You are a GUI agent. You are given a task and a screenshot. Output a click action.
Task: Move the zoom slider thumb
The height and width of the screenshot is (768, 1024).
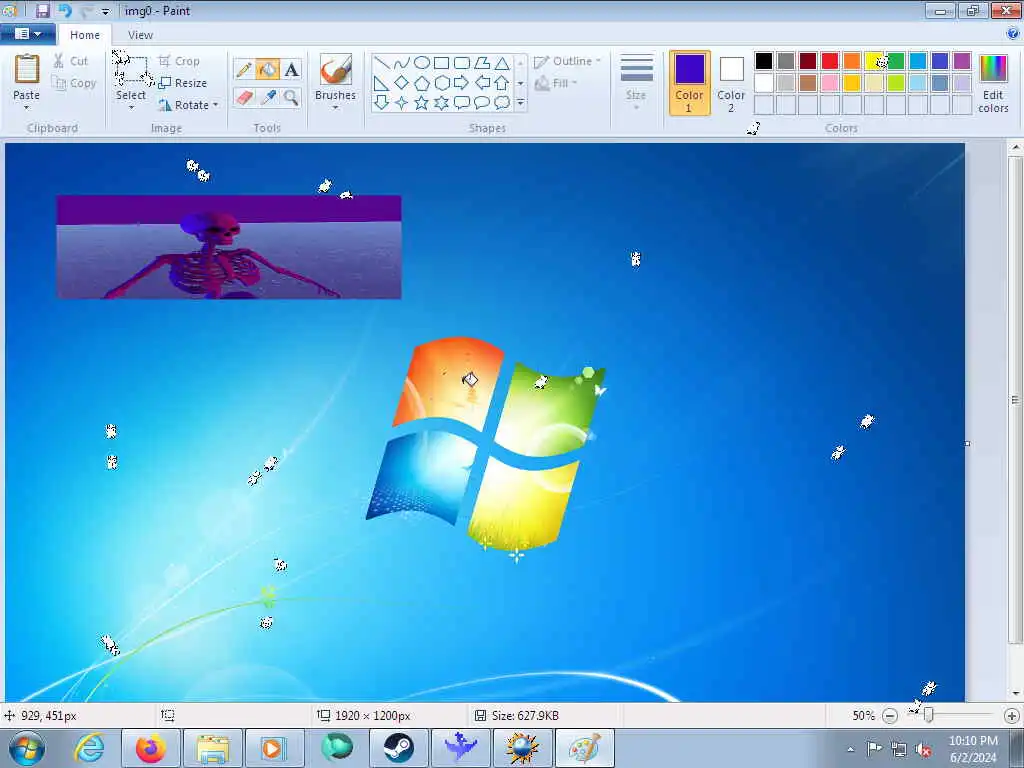tap(929, 716)
